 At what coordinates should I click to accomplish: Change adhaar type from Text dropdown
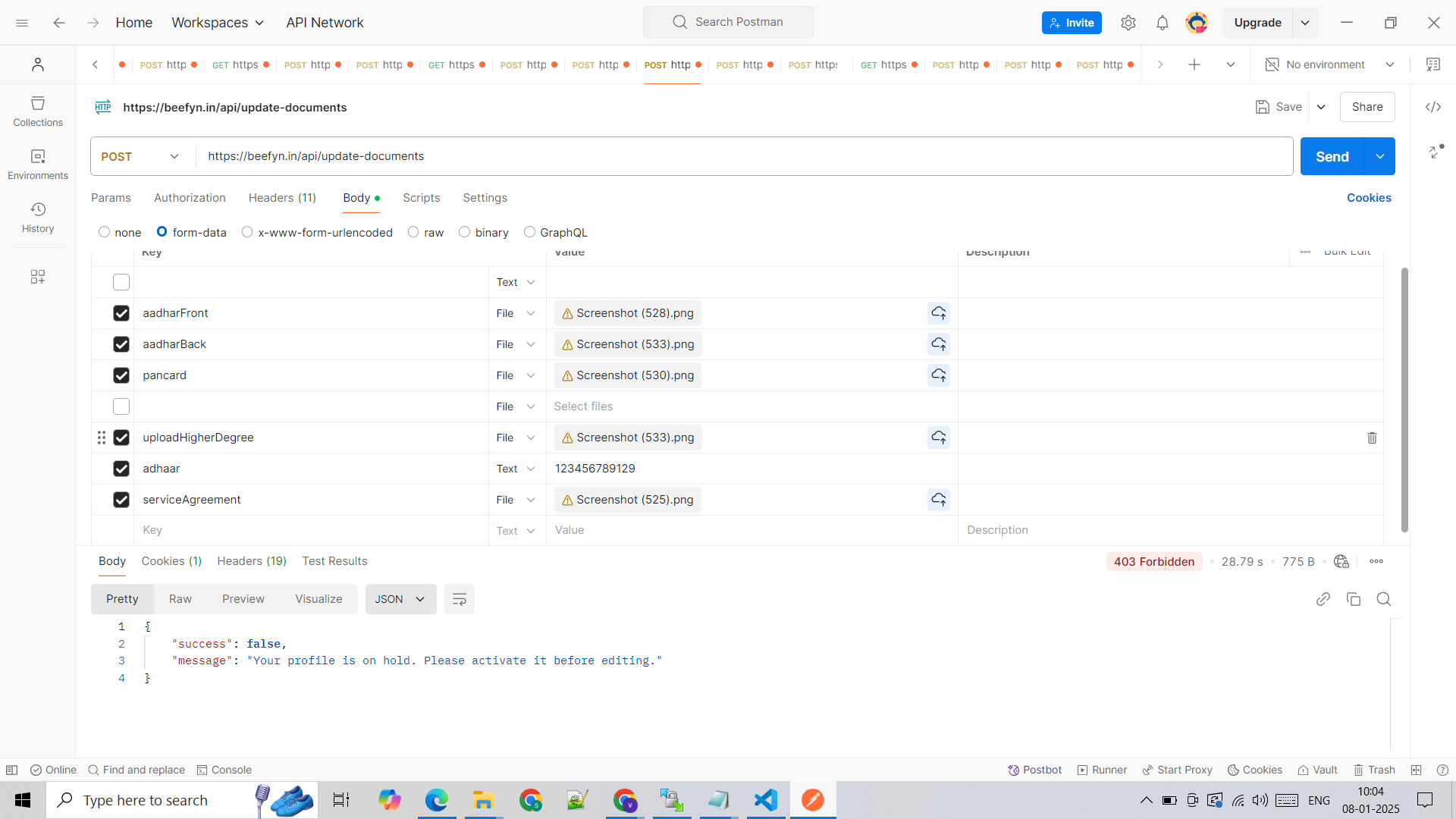[516, 469]
